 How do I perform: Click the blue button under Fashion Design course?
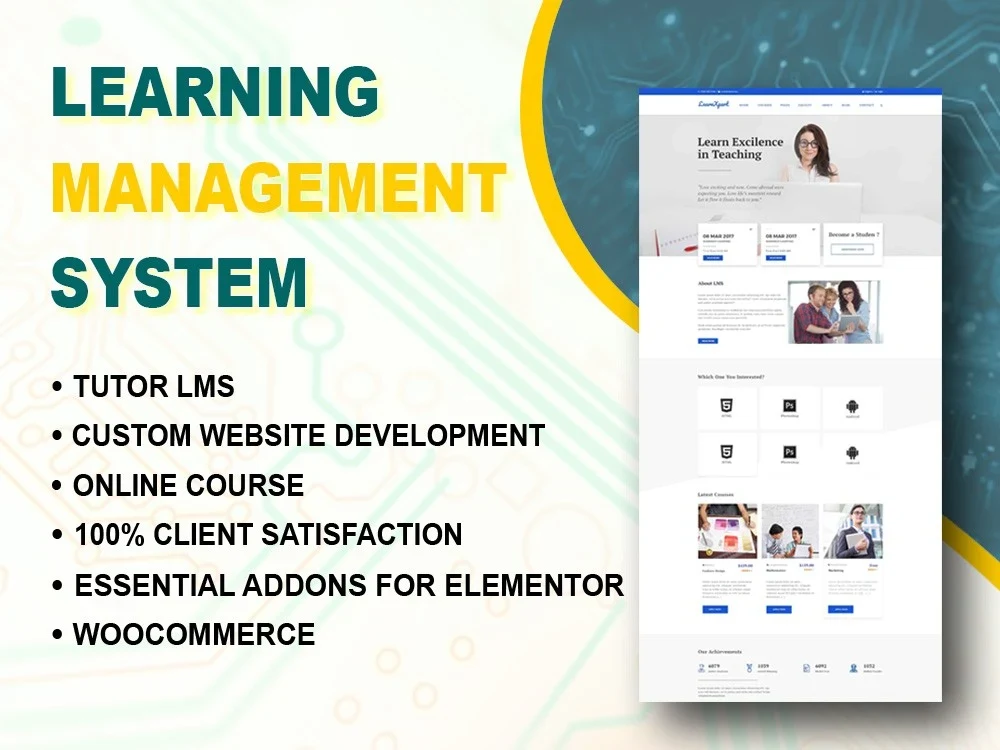(x=714, y=609)
